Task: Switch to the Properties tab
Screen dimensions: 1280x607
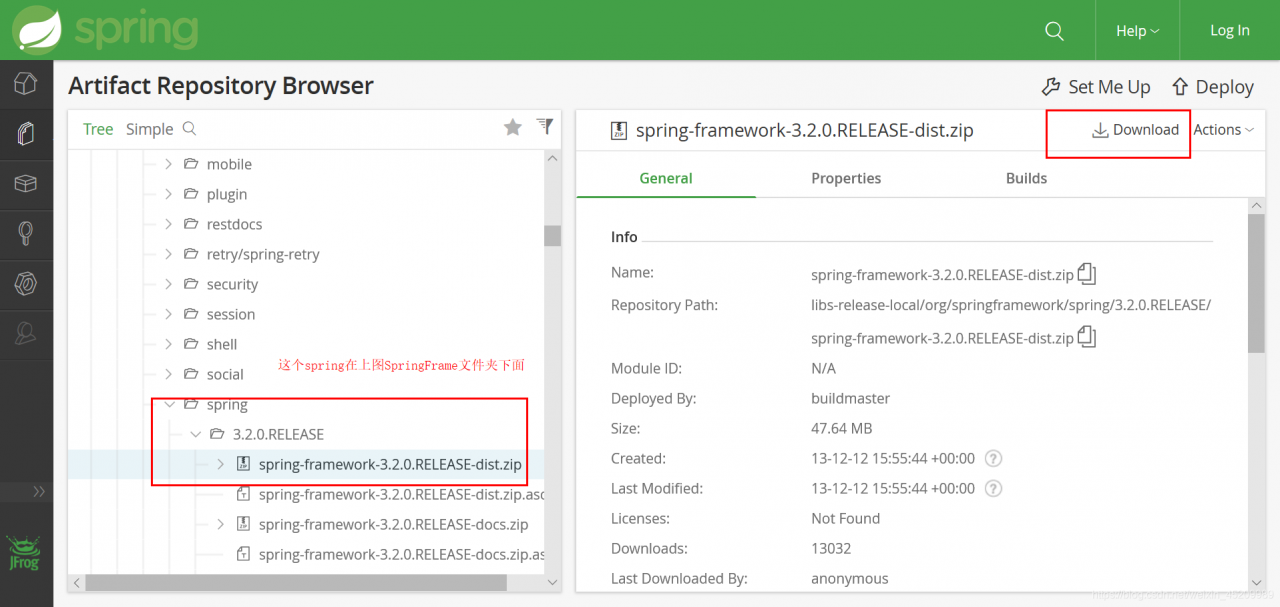Action: pos(846,178)
